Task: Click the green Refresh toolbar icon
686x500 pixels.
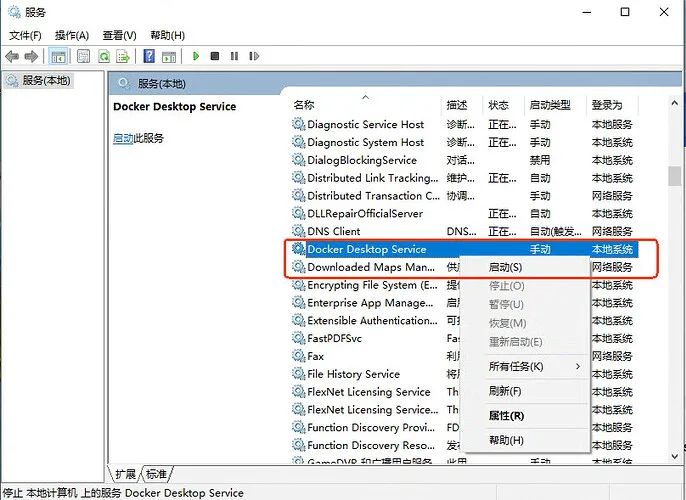Action: pos(104,56)
